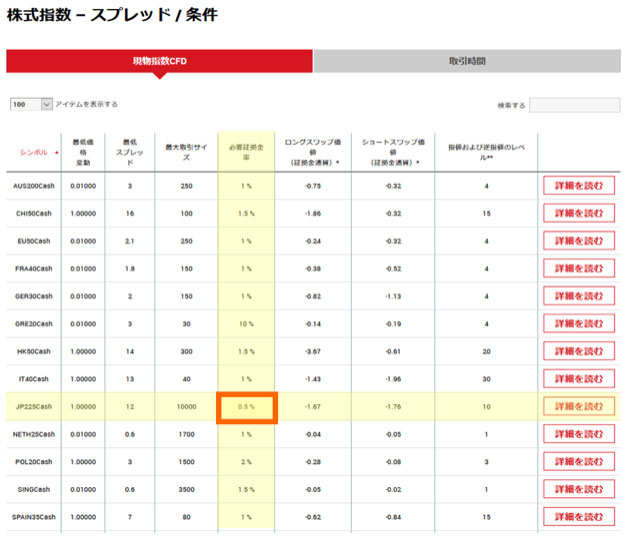Select the GRE20Cash symbol cell
The width and height of the screenshot is (630, 536).
pyautogui.click(x=34, y=324)
